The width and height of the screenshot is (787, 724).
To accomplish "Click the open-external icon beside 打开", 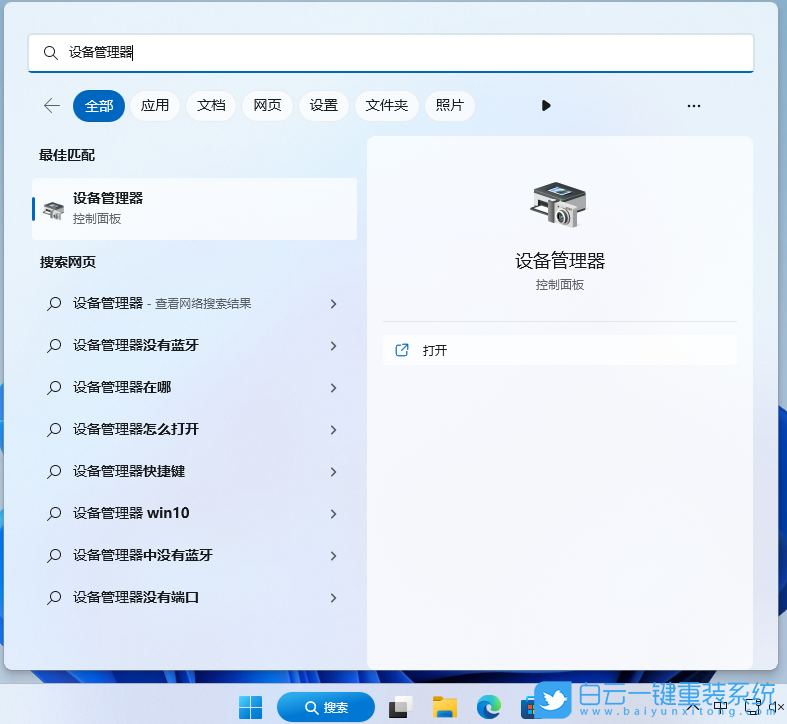I will click(402, 350).
